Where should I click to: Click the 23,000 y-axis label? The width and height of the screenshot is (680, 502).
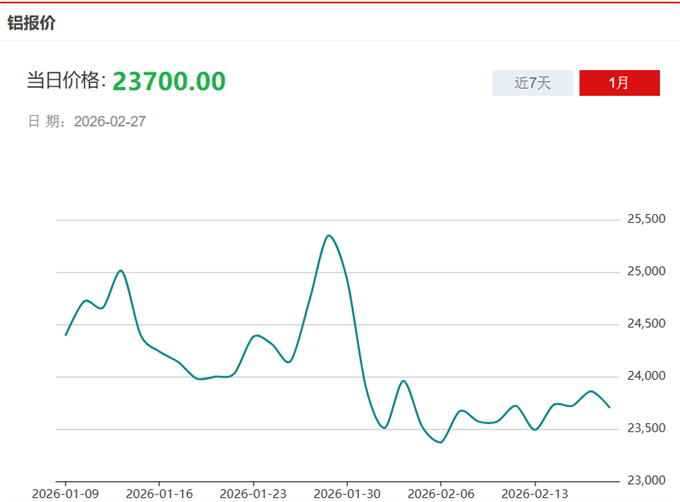tap(645, 481)
